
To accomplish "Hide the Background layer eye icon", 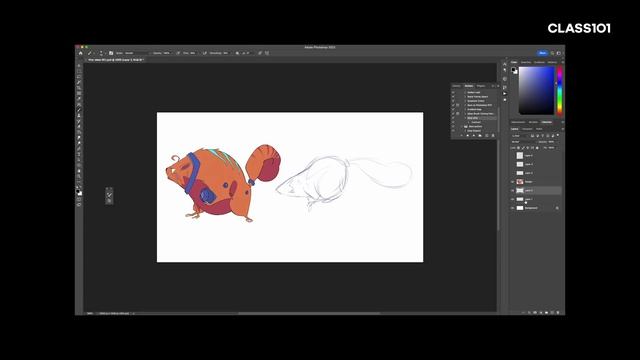I will click(513, 208).
